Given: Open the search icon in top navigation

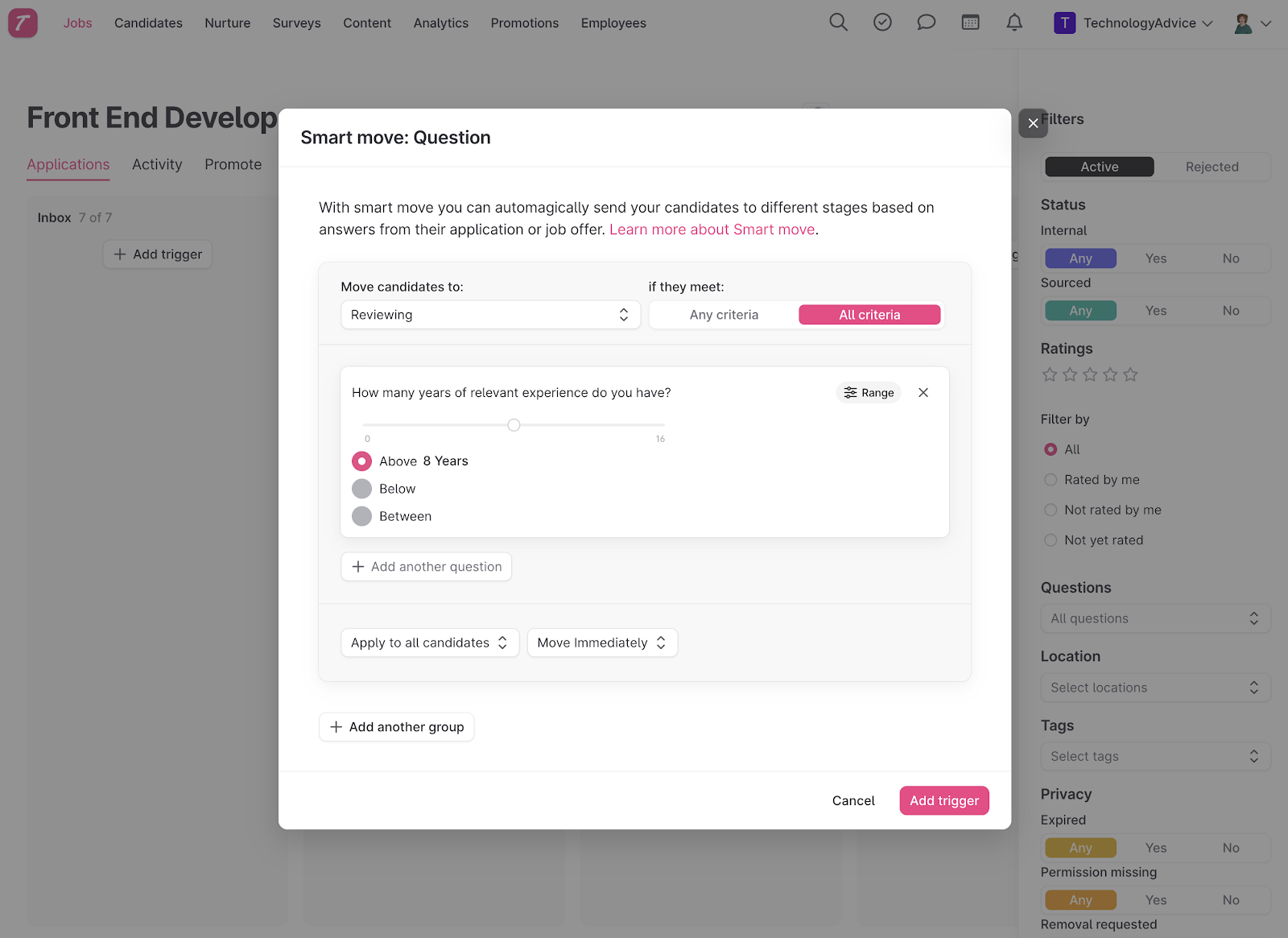Looking at the screenshot, I should (837, 23).
